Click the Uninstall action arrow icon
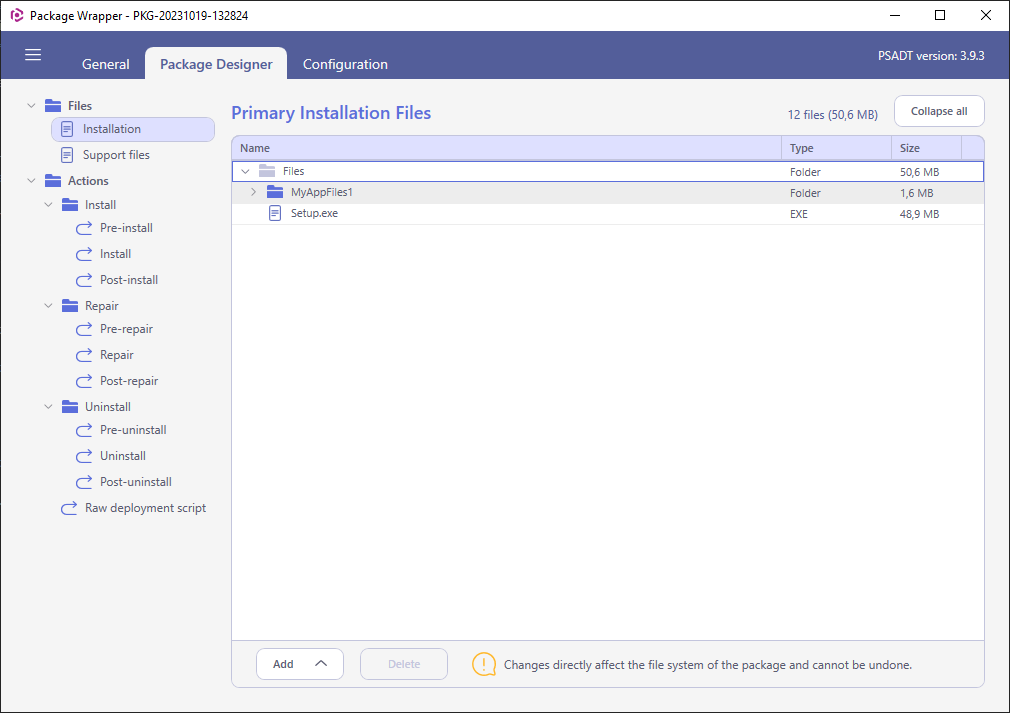The height and width of the screenshot is (713, 1010). 84,456
